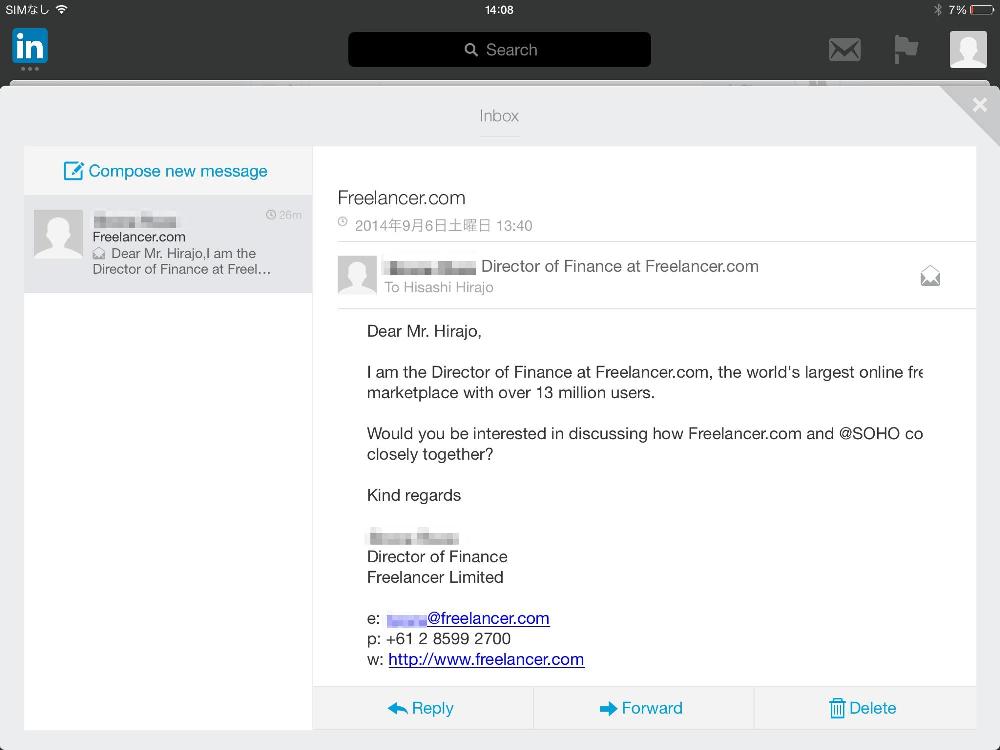This screenshot has width=1000, height=750.
Task: Select the Freelancer.com conversation in list
Action: [x=180, y=244]
